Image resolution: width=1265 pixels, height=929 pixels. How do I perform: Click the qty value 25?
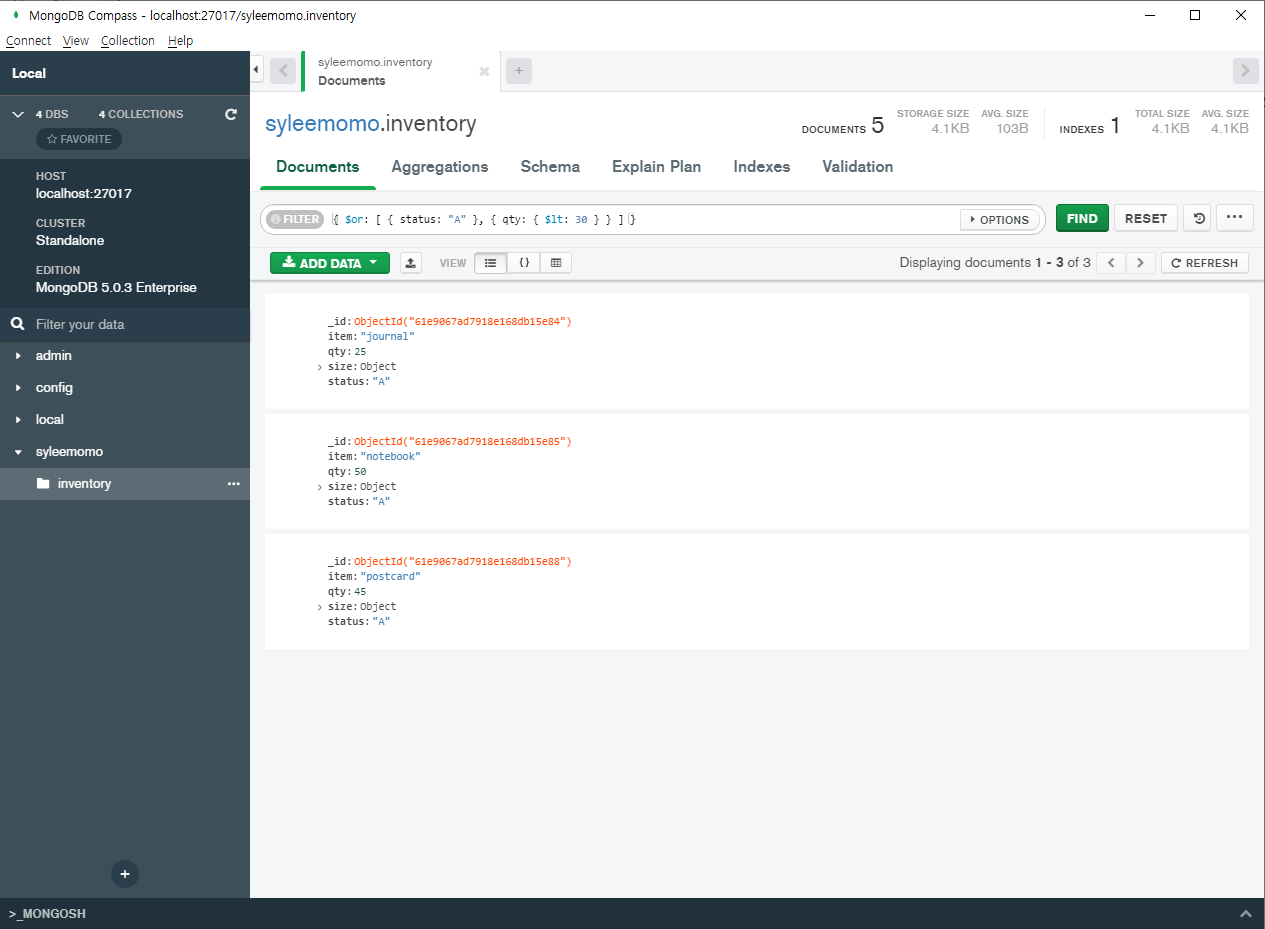(360, 352)
